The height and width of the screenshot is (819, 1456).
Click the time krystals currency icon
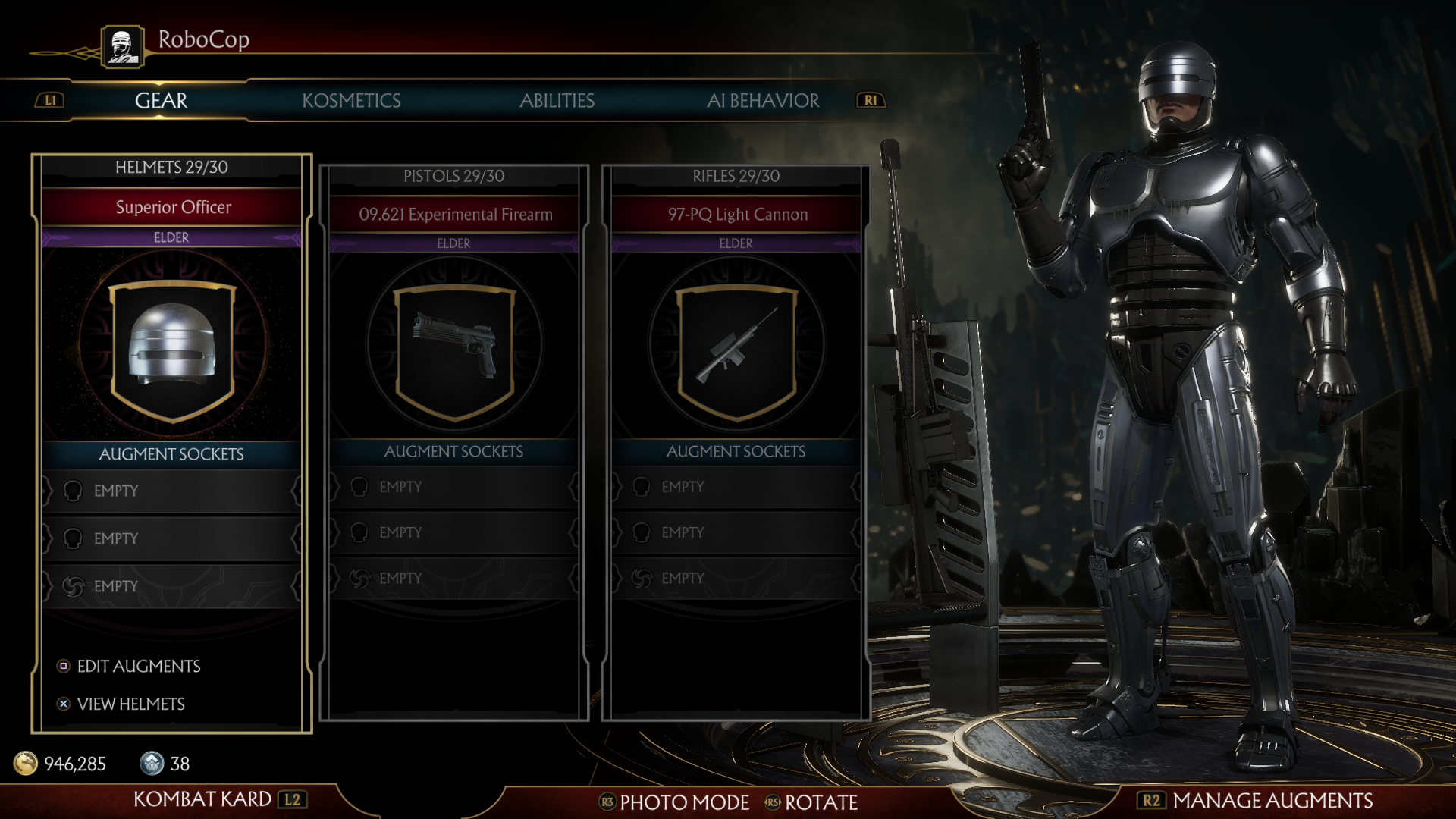click(152, 763)
